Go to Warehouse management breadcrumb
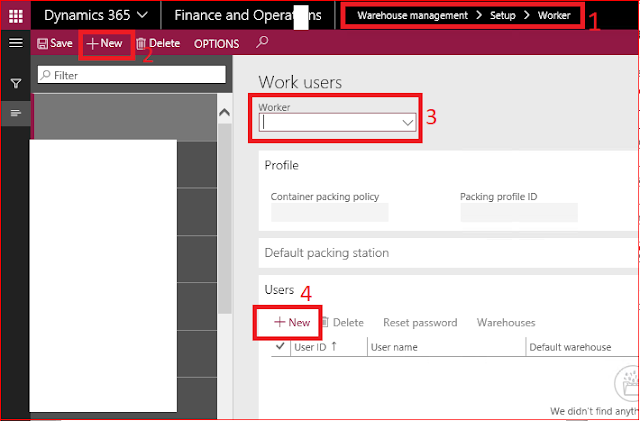 [x=413, y=16]
